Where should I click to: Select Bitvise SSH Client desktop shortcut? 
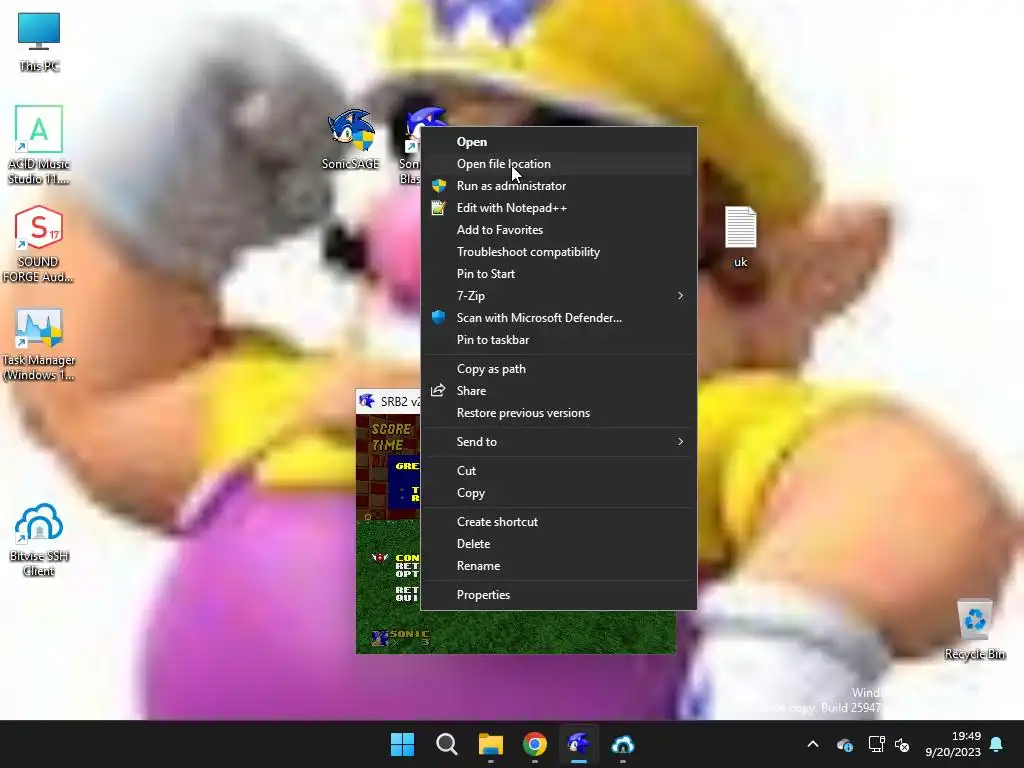(x=39, y=539)
